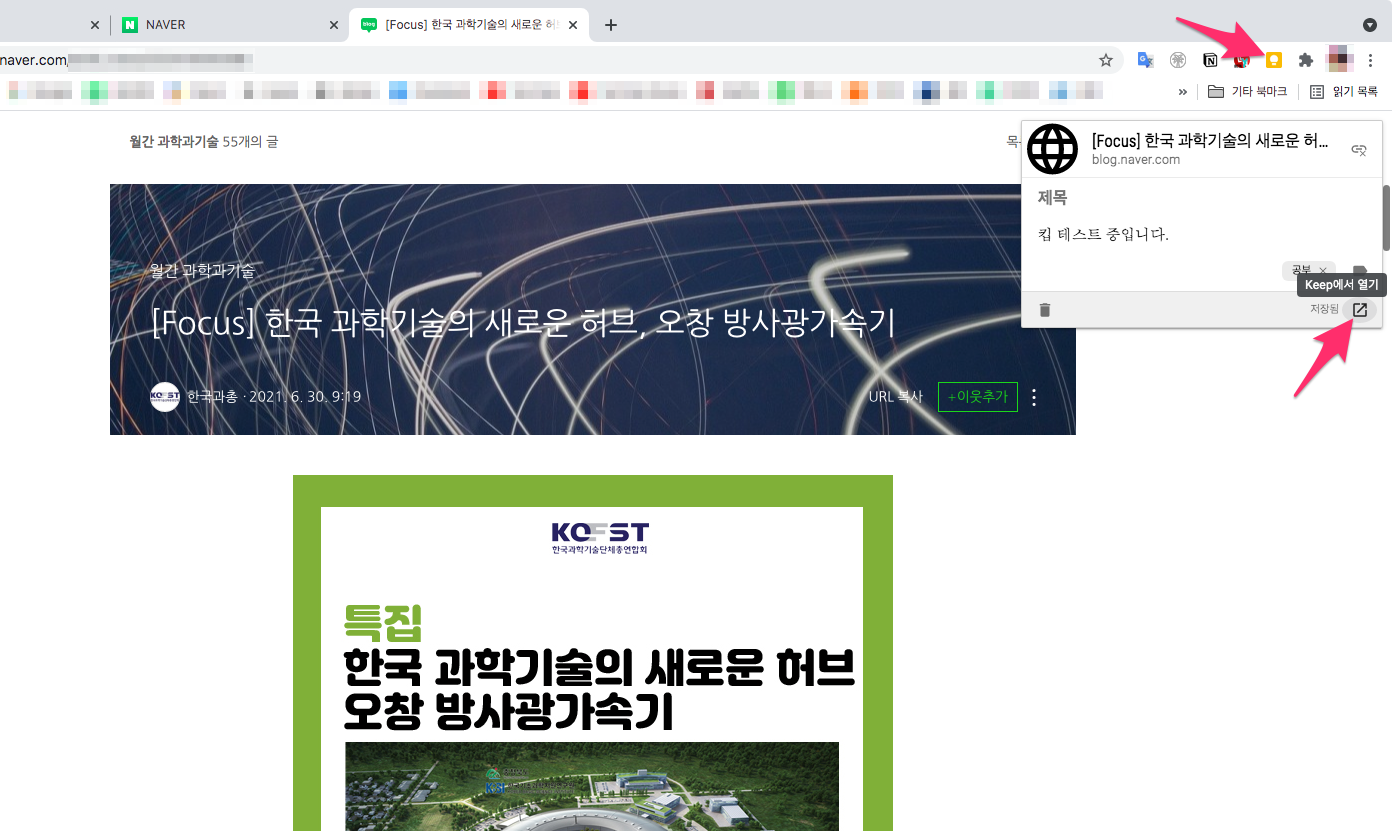Click the 한국과총 author name
Viewport: 1392px width, 831px height.
coord(212,397)
